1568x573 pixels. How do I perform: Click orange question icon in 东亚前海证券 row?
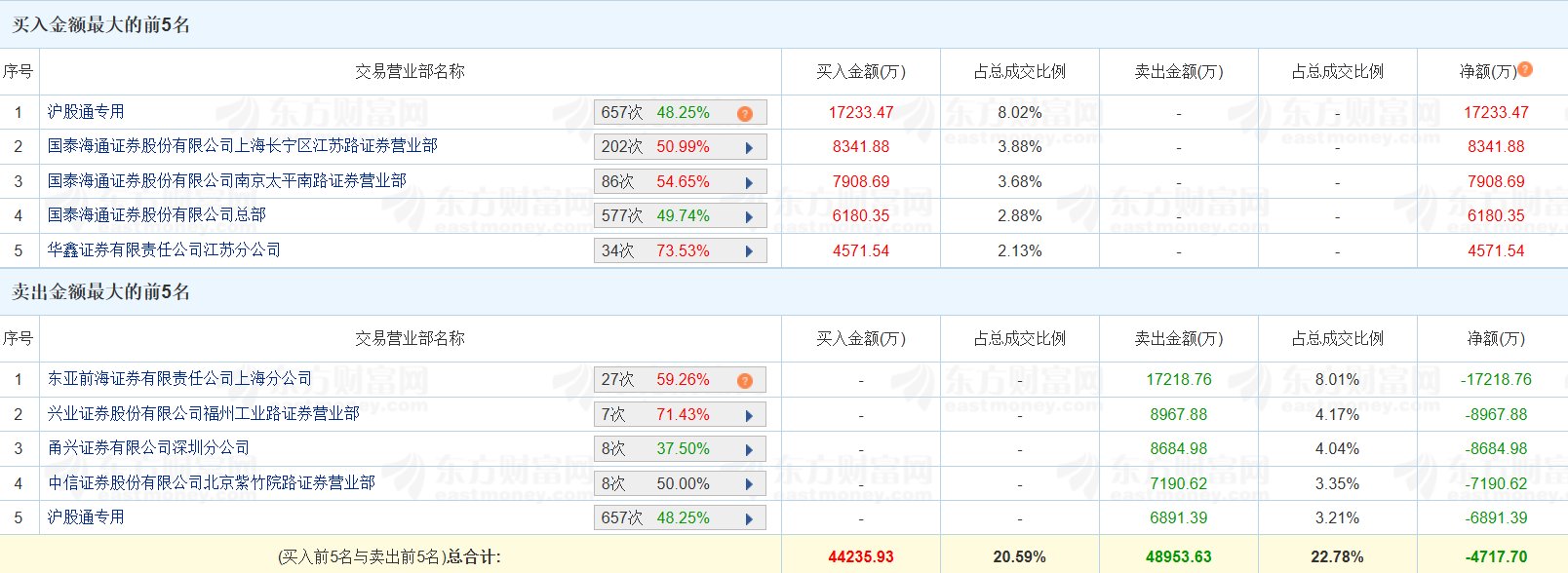[745, 380]
